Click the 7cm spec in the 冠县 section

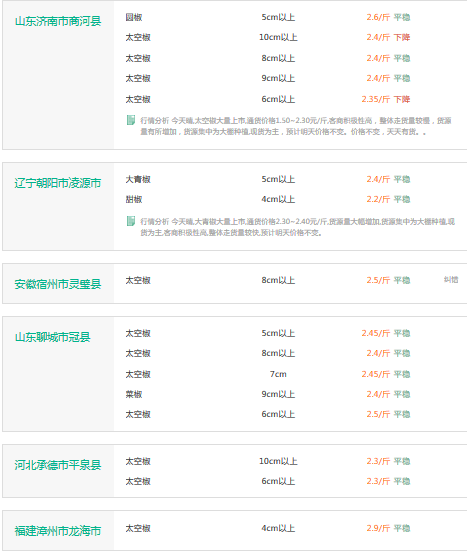click(x=278, y=374)
